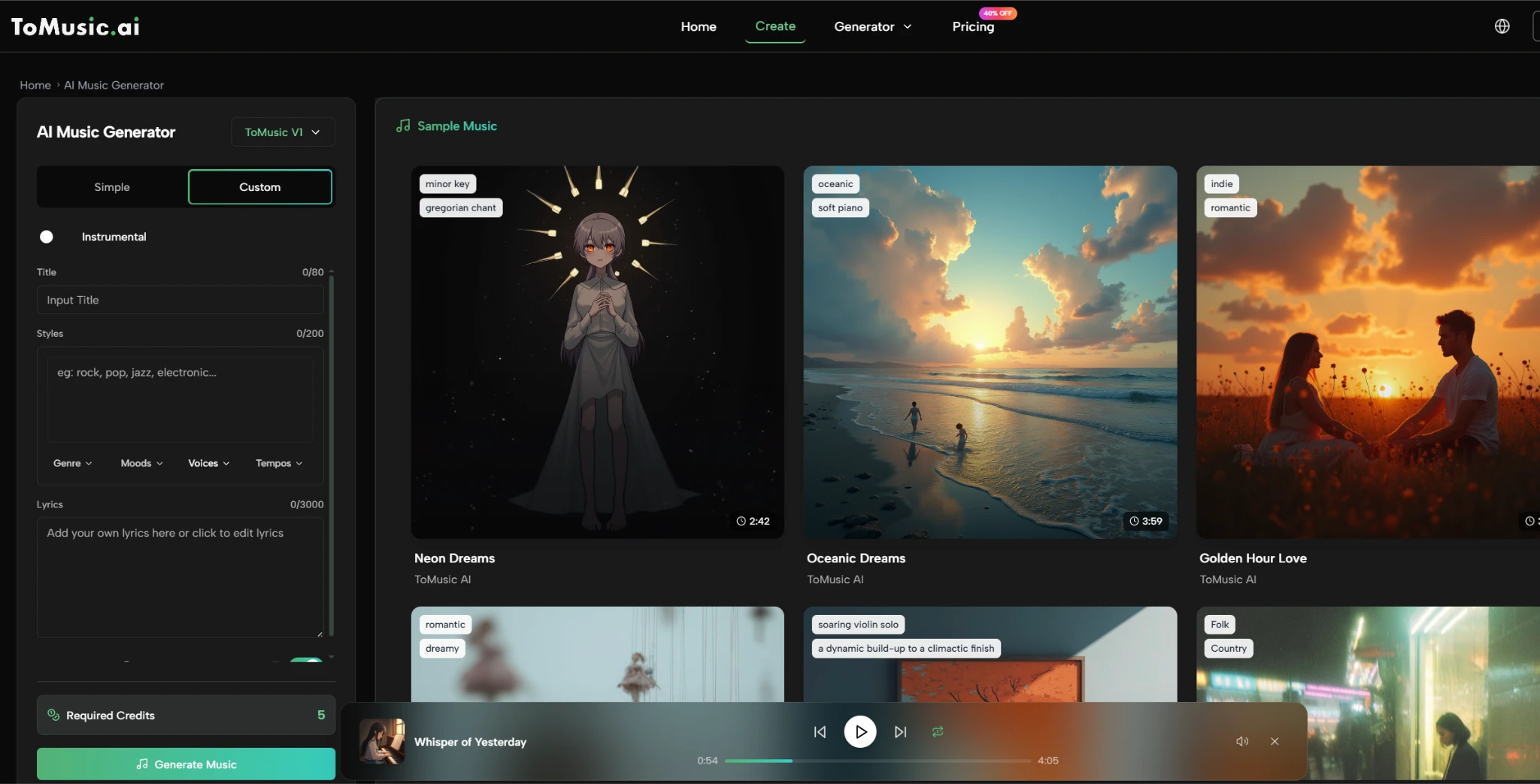Image resolution: width=1540 pixels, height=784 pixels.
Task: Close the bottom music player
Action: (1275, 741)
